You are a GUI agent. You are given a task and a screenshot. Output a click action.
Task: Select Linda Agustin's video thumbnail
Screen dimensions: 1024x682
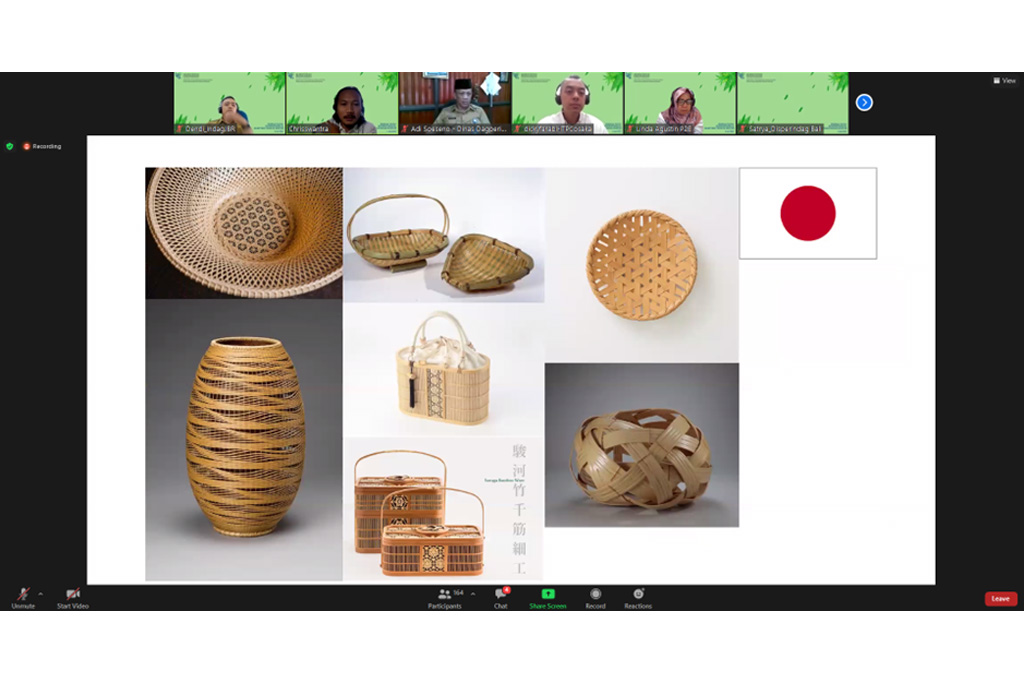[680, 102]
